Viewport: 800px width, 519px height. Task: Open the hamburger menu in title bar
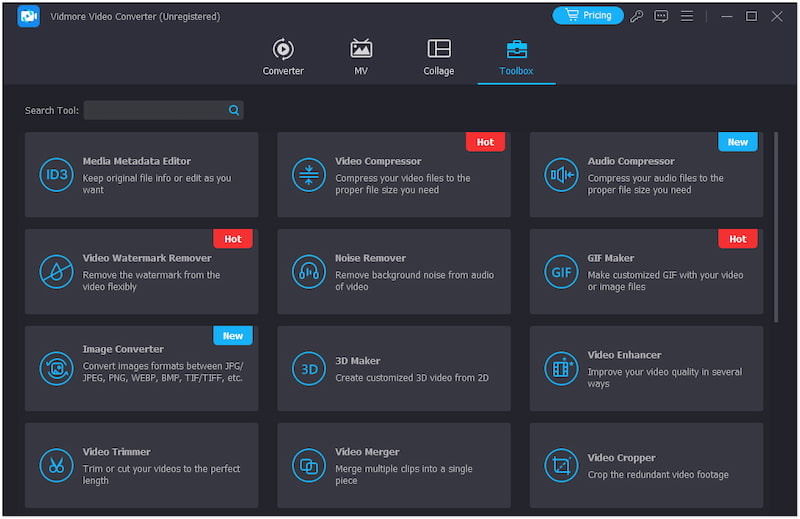687,16
